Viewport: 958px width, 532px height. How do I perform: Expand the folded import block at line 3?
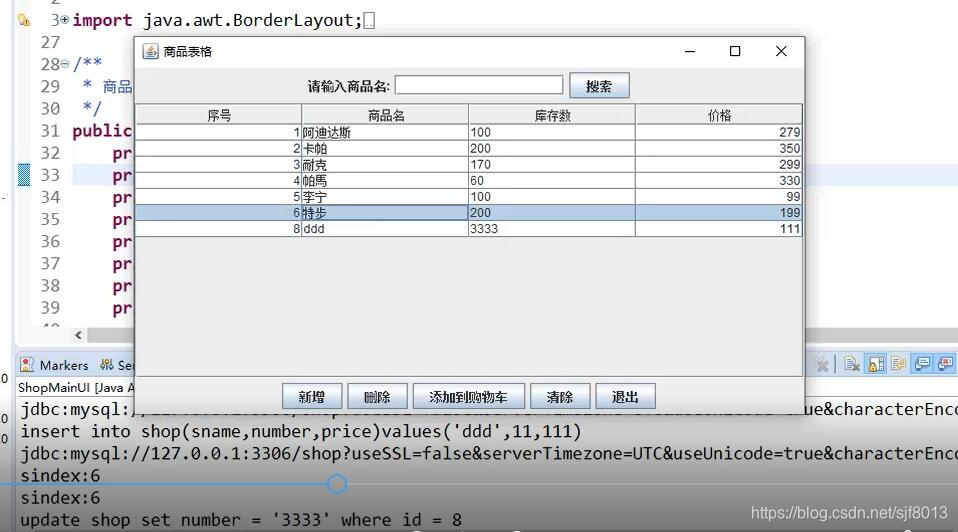click(64, 20)
